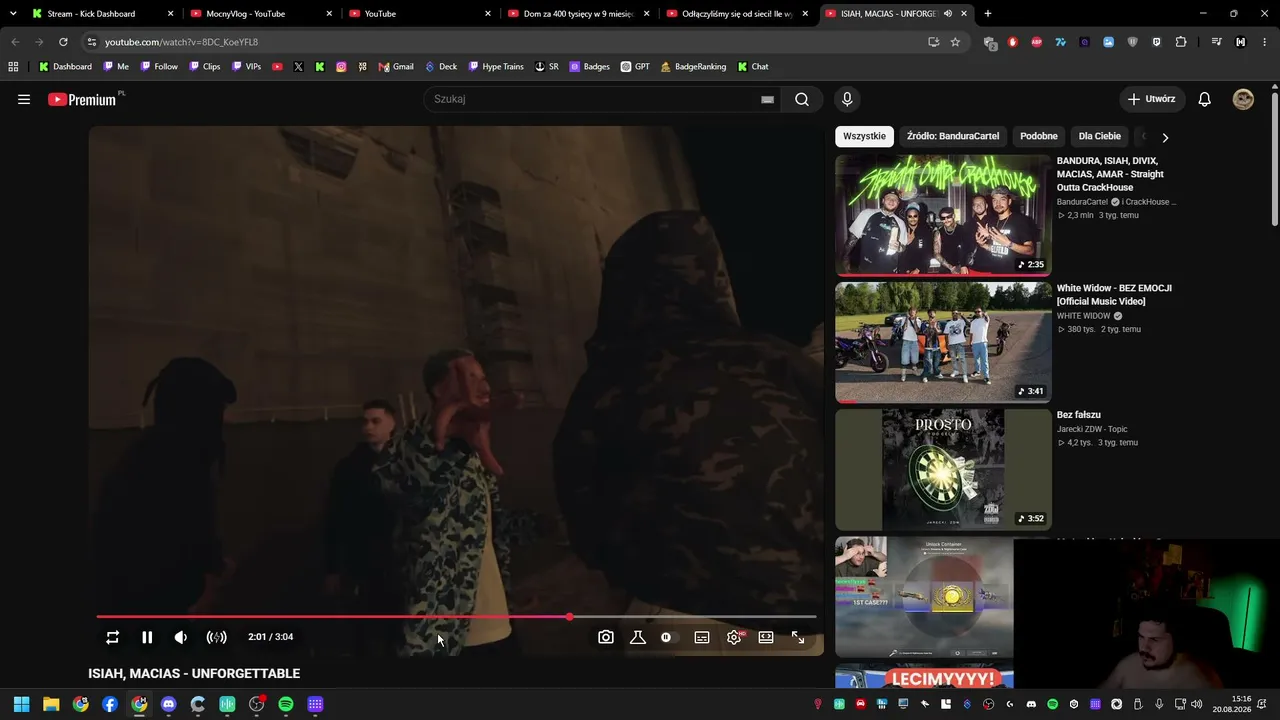View site information icon in address bar
The image size is (1280, 720).
point(92,42)
